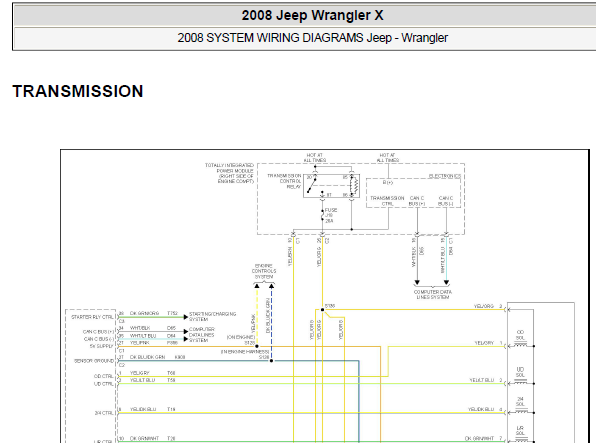Click the ELECTRONICS box label

[445, 176]
